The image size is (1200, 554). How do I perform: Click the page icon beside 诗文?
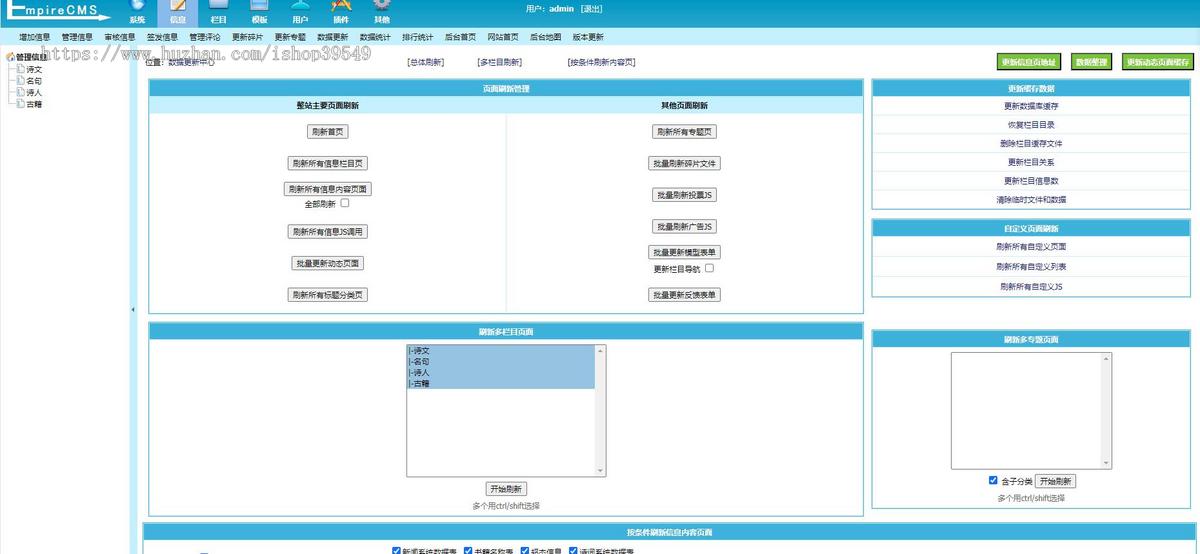point(21,69)
